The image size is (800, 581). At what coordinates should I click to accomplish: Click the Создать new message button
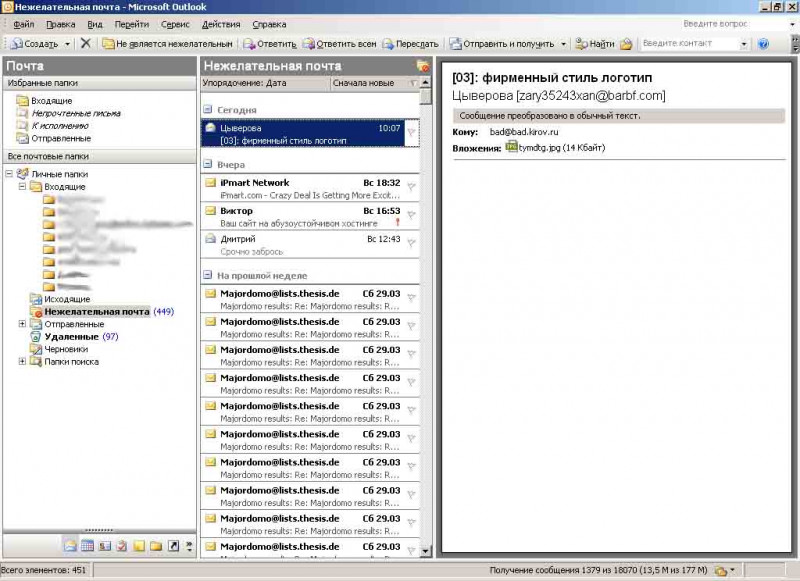point(35,44)
